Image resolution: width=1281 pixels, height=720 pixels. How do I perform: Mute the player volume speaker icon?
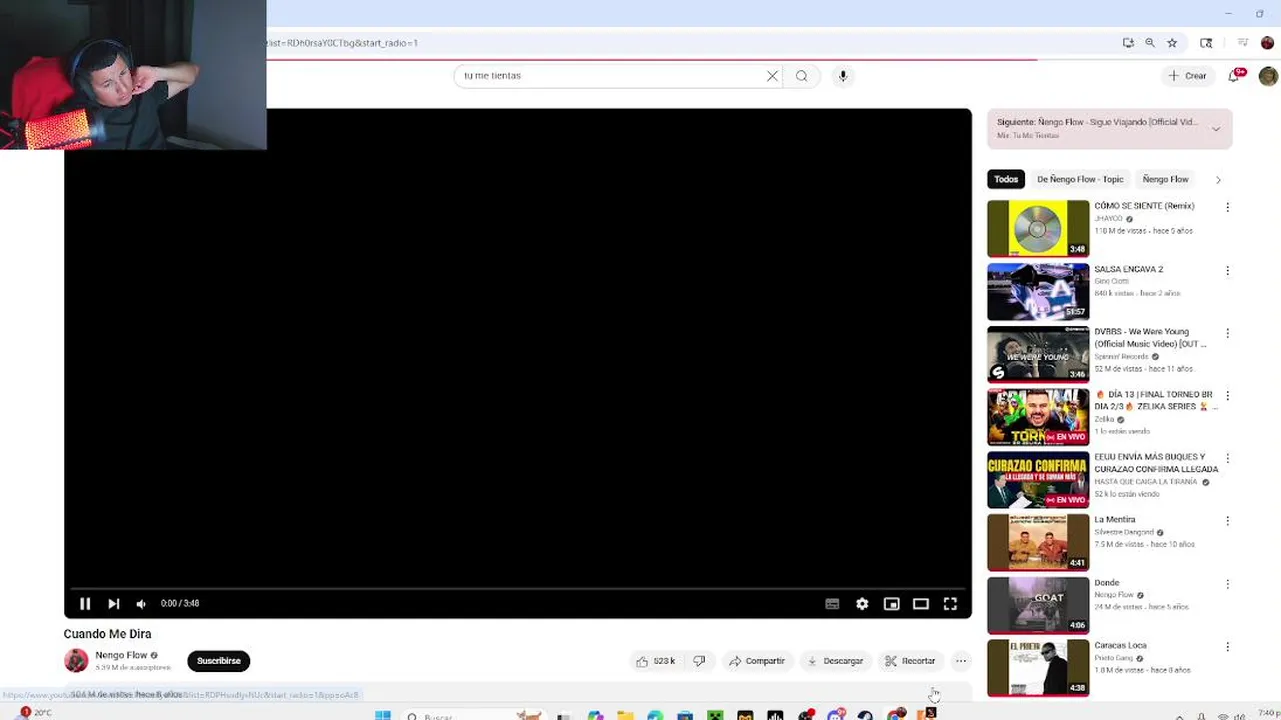tap(141, 604)
